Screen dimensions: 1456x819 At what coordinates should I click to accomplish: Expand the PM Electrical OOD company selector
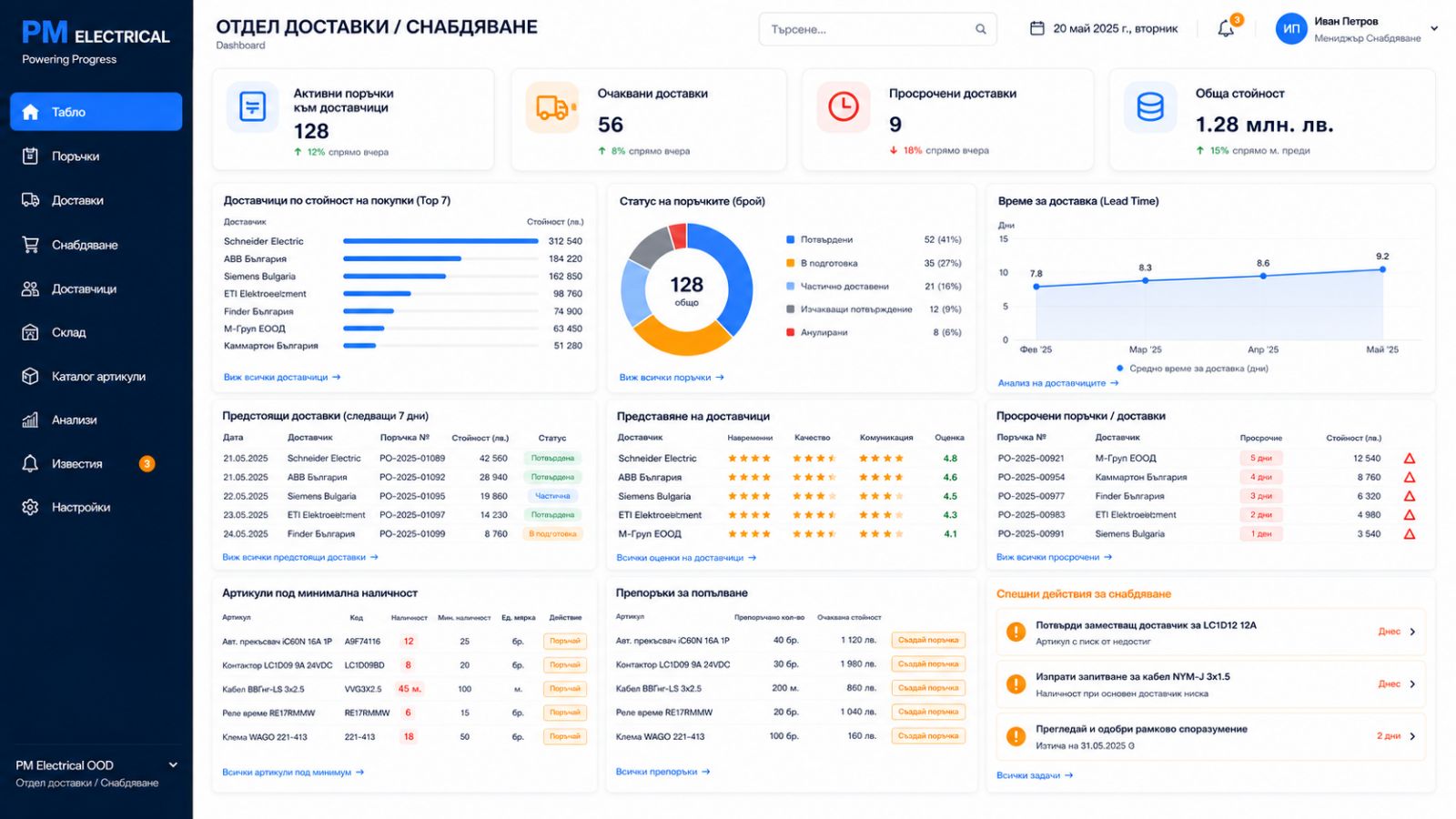[x=173, y=765]
